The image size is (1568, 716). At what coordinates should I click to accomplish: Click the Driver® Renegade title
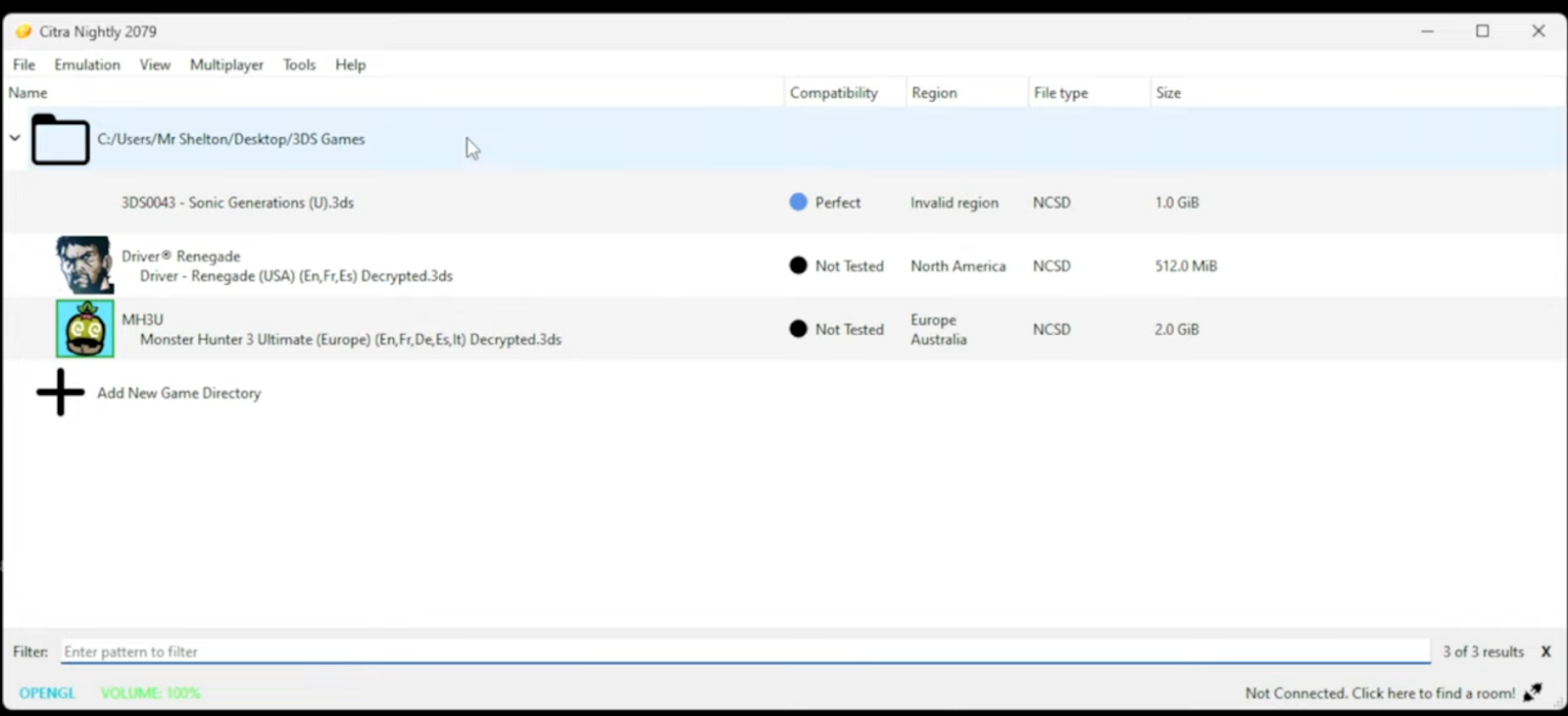(181, 257)
